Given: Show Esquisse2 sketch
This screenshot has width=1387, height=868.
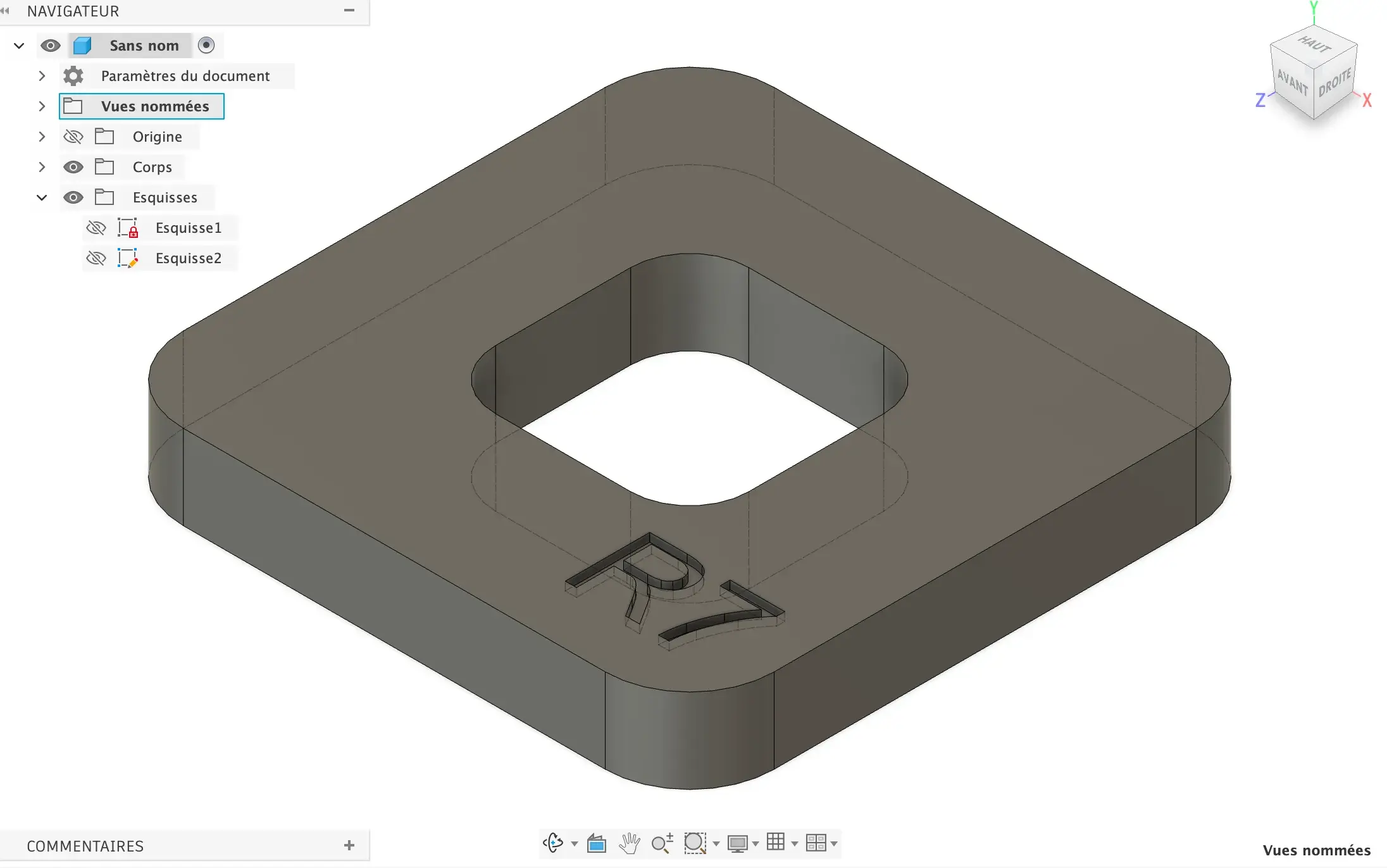Looking at the screenshot, I should pyautogui.click(x=96, y=258).
